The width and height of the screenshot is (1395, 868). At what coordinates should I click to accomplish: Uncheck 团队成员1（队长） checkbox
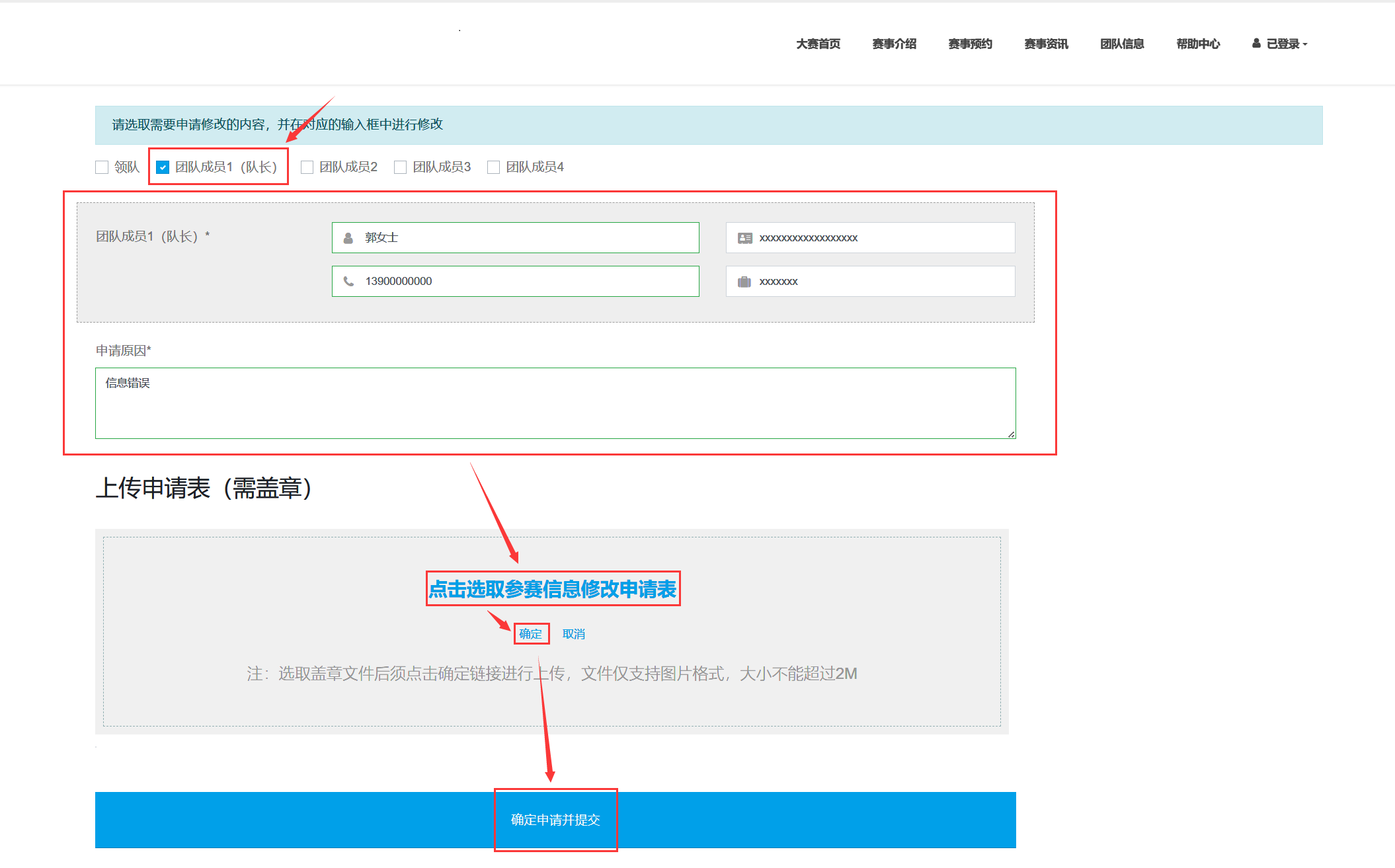click(163, 167)
